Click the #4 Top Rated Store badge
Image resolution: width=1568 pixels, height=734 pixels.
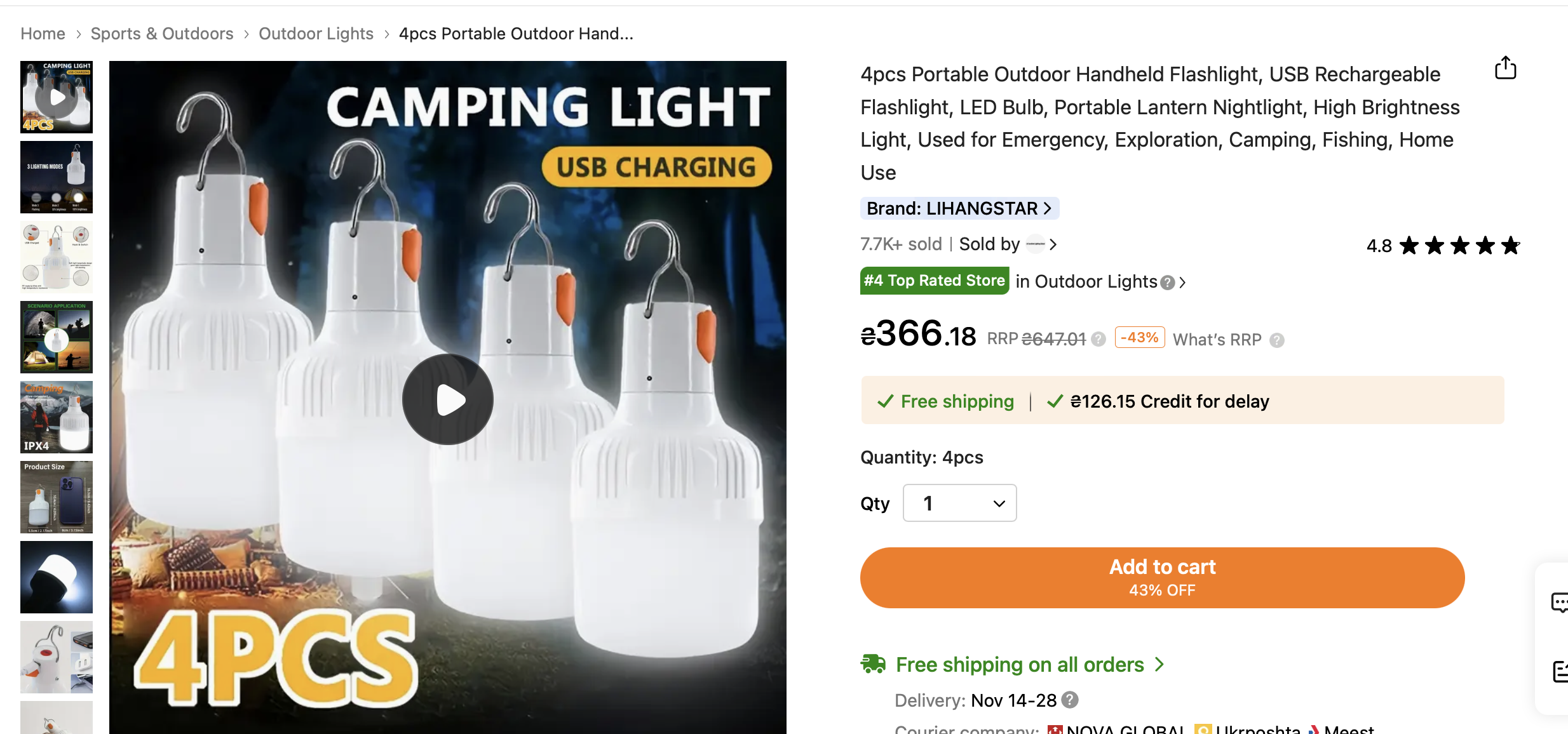[934, 281]
